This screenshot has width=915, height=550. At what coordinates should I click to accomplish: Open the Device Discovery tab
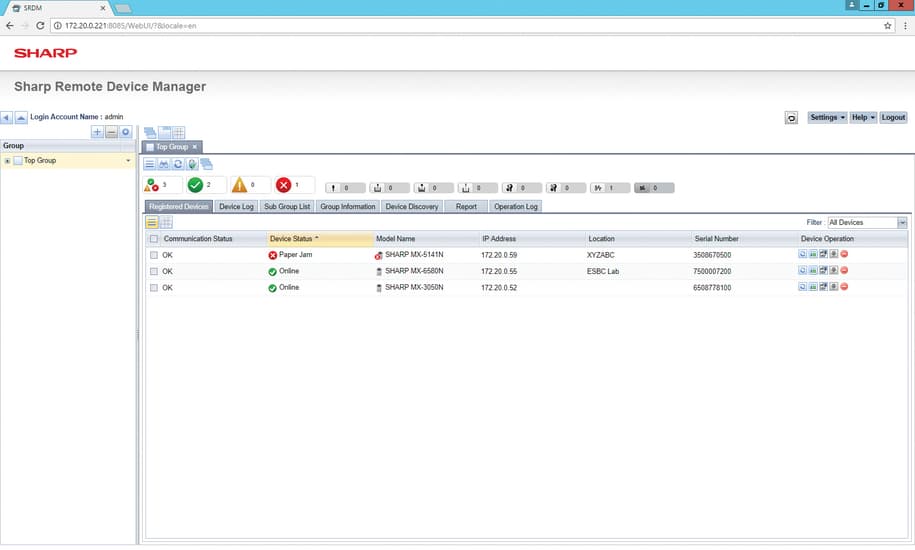coord(411,206)
